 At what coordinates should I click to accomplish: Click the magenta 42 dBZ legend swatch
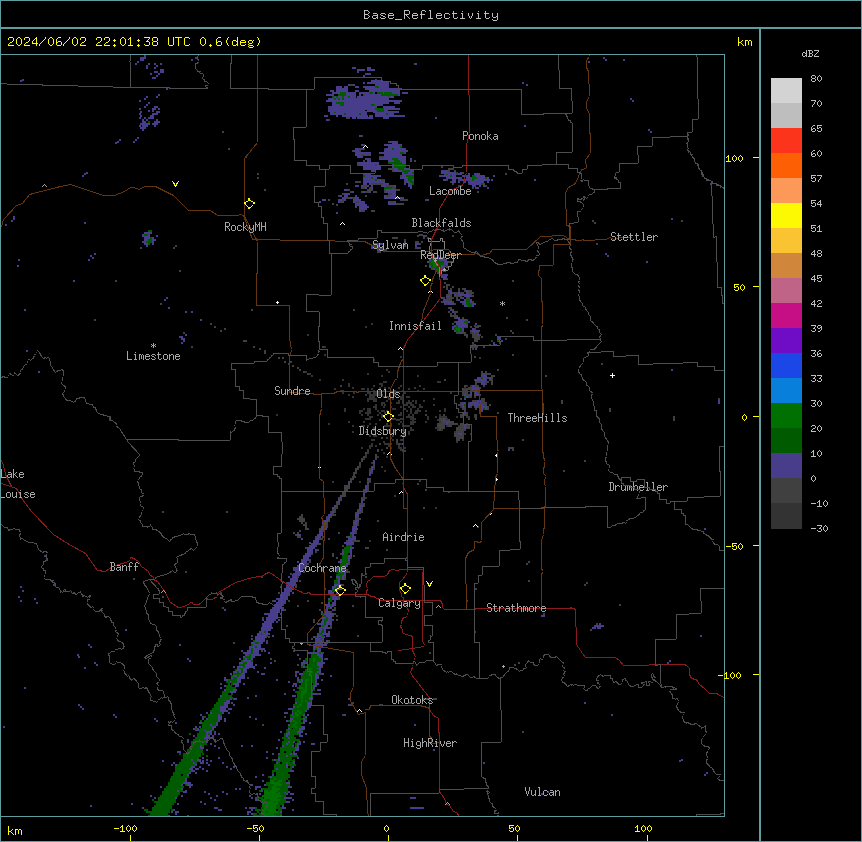tap(786, 315)
